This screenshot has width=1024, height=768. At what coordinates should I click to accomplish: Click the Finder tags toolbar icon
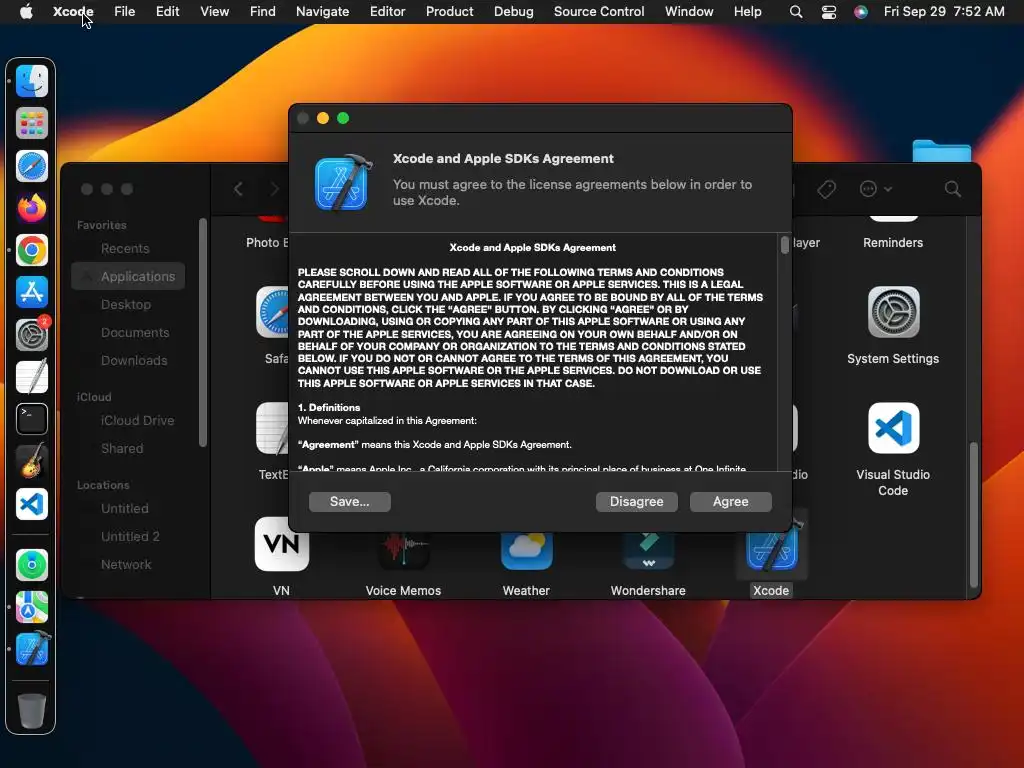coord(826,189)
